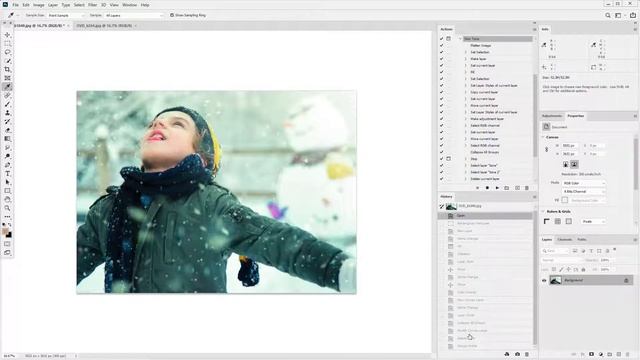Toggle checkmark for Fill action step

click(x=441, y=72)
